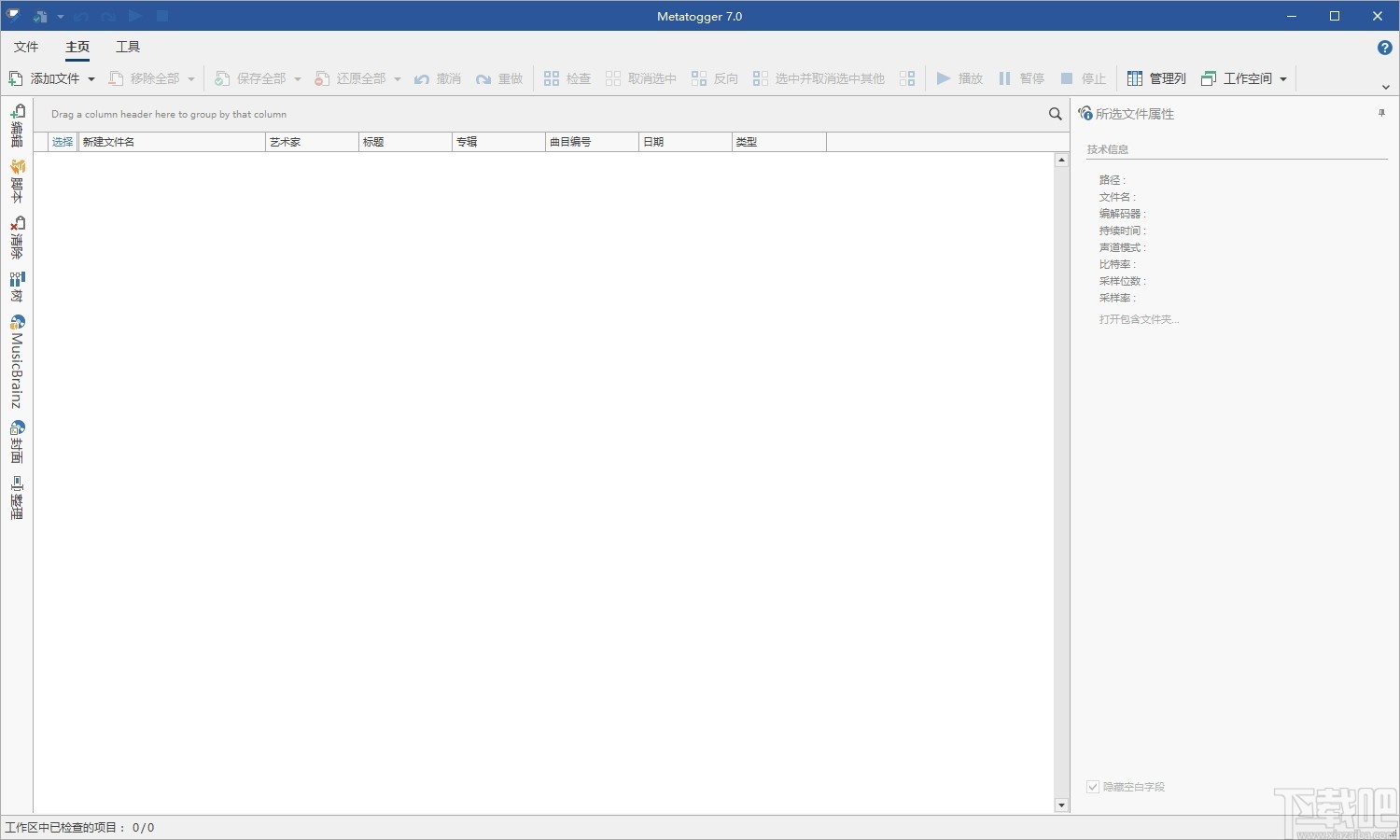Viewport: 1400px width, 840px height.
Task: Click the 反向 (Invert) toolbar button
Action: coord(715,78)
